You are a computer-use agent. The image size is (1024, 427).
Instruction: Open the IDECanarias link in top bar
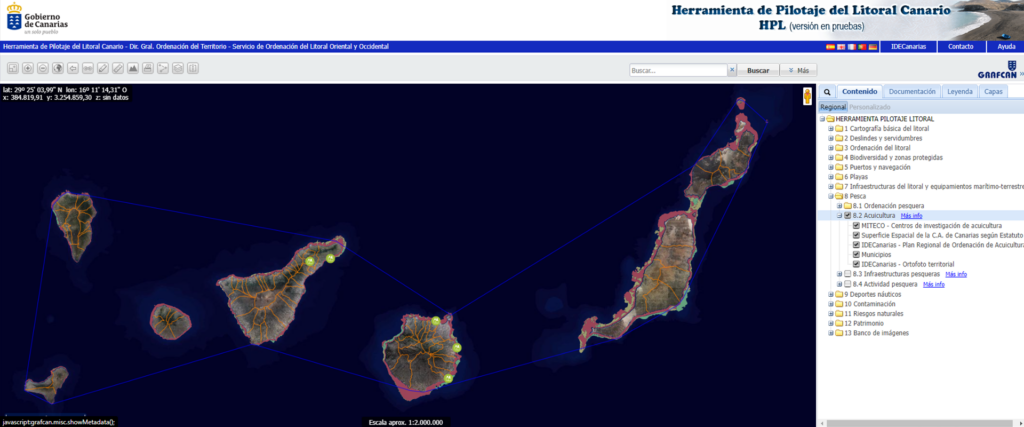point(908,46)
